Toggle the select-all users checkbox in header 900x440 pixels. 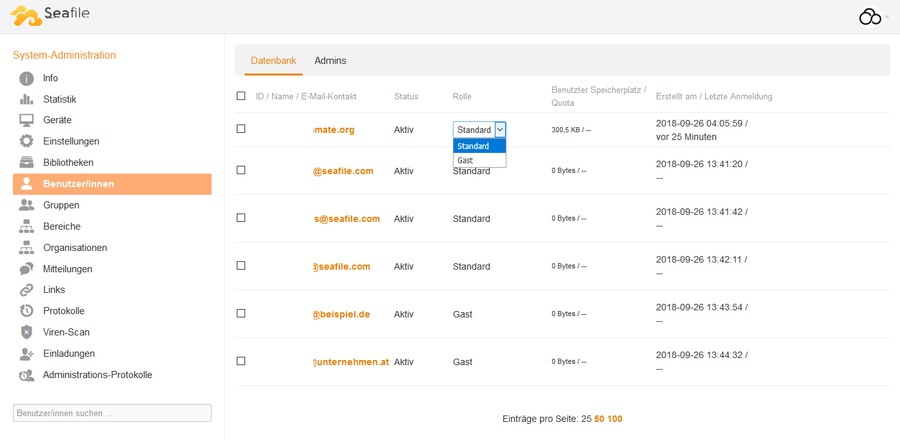(x=241, y=96)
